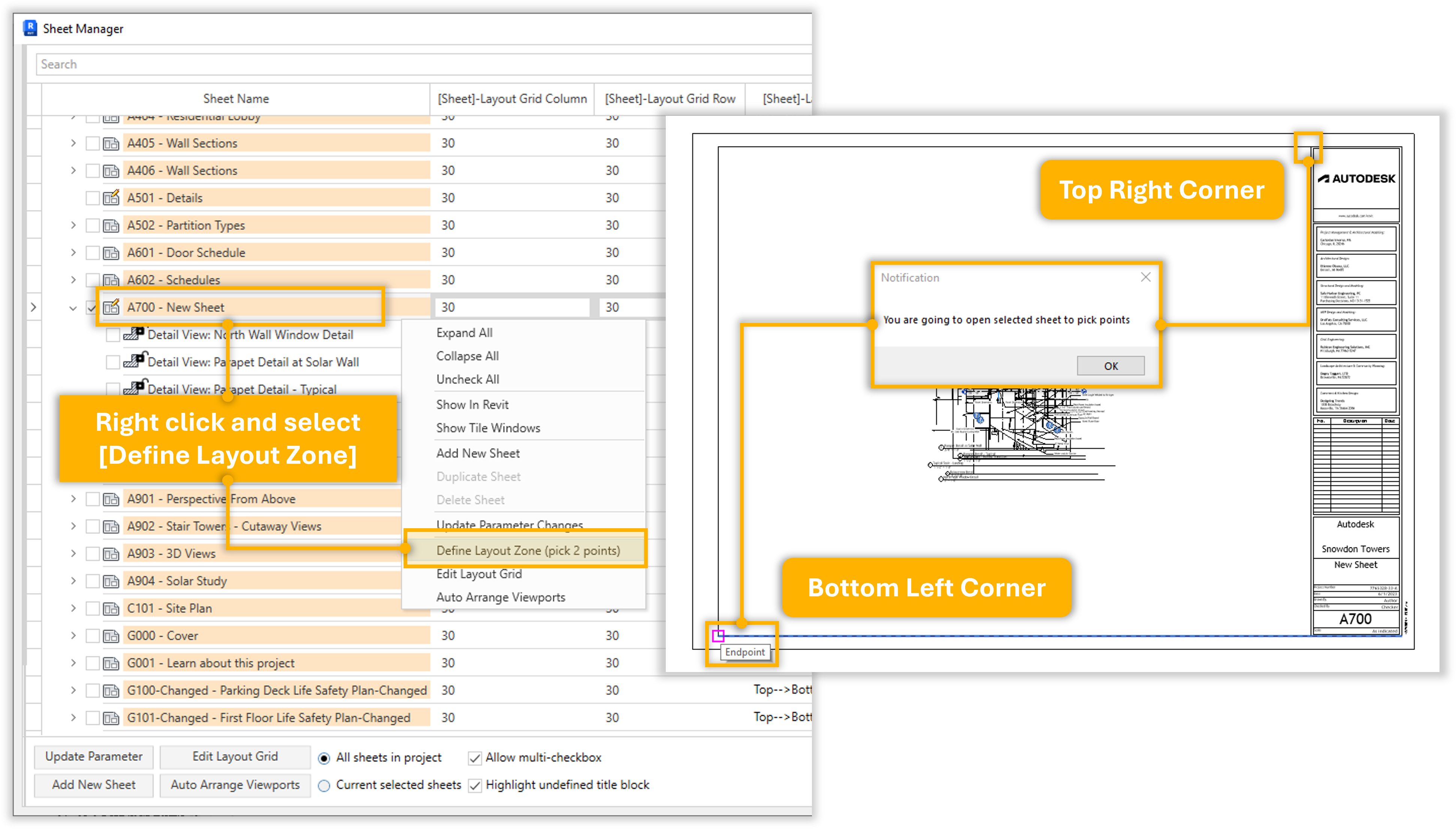
Task: Click the Update Parameter button
Action: [x=94, y=757]
